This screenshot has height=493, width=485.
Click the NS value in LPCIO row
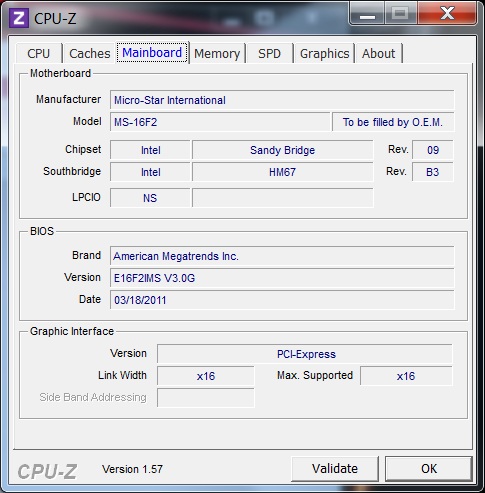[150, 198]
